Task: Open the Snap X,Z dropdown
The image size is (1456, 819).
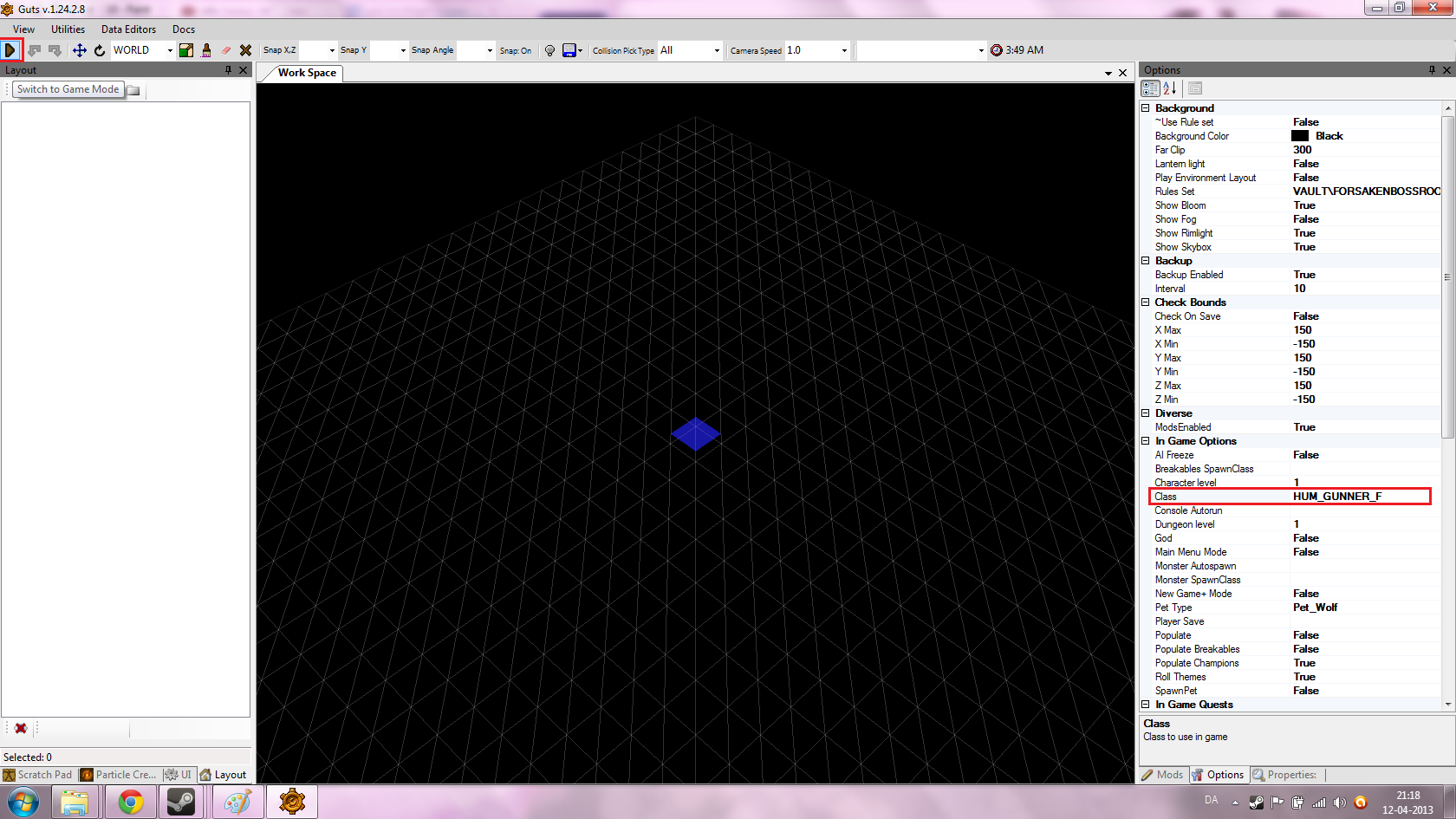Action: [x=332, y=50]
